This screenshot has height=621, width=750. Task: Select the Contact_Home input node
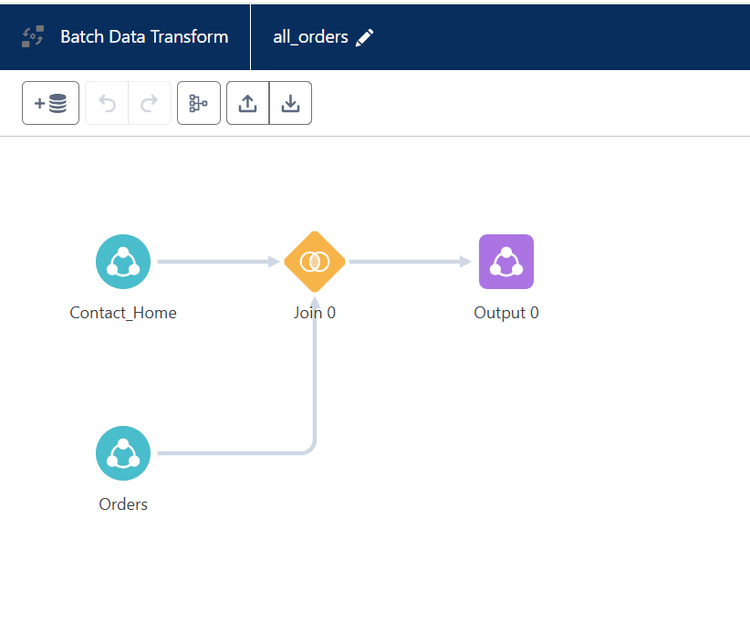[123, 262]
